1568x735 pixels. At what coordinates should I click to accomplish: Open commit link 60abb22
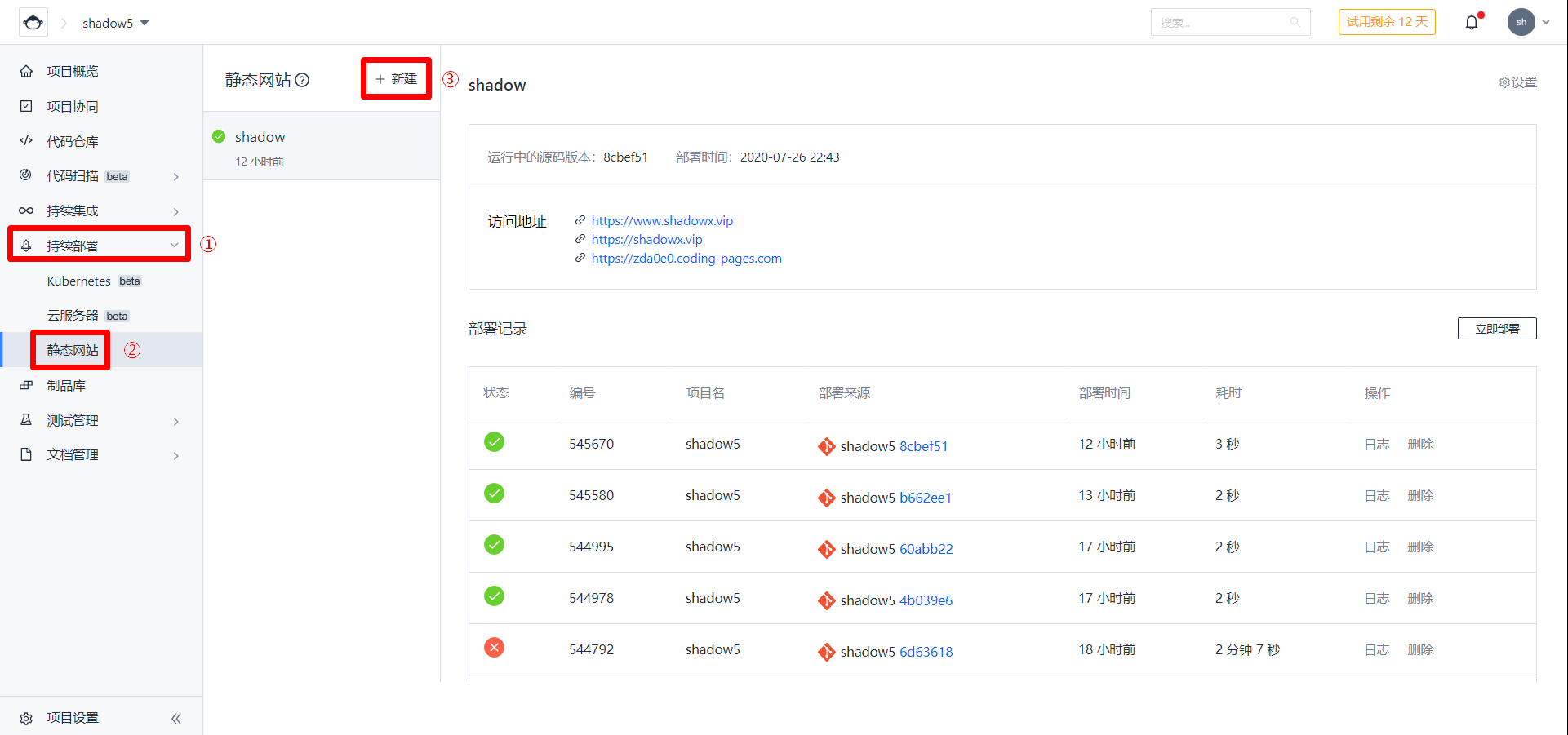pos(926,549)
